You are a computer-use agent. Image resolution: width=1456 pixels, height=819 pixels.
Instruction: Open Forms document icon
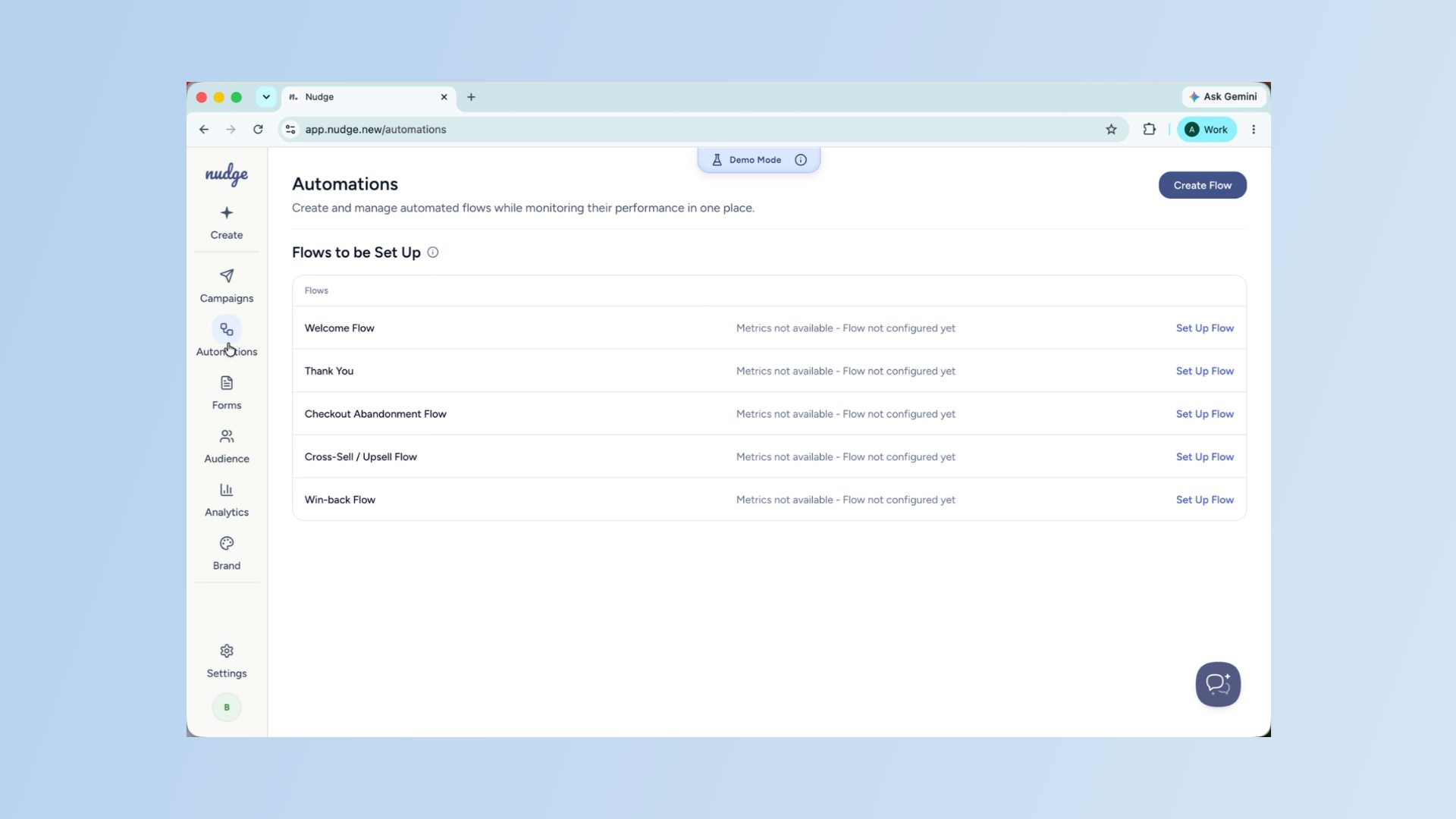[227, 383]
